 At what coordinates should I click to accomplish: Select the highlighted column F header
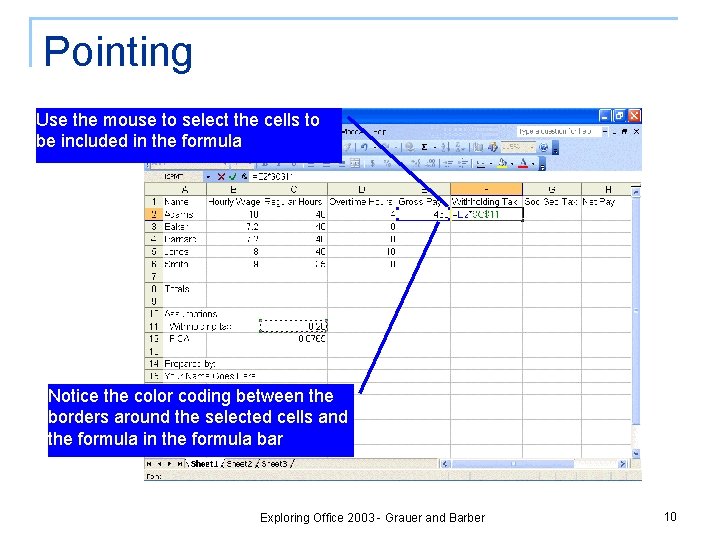click(486, 189)
